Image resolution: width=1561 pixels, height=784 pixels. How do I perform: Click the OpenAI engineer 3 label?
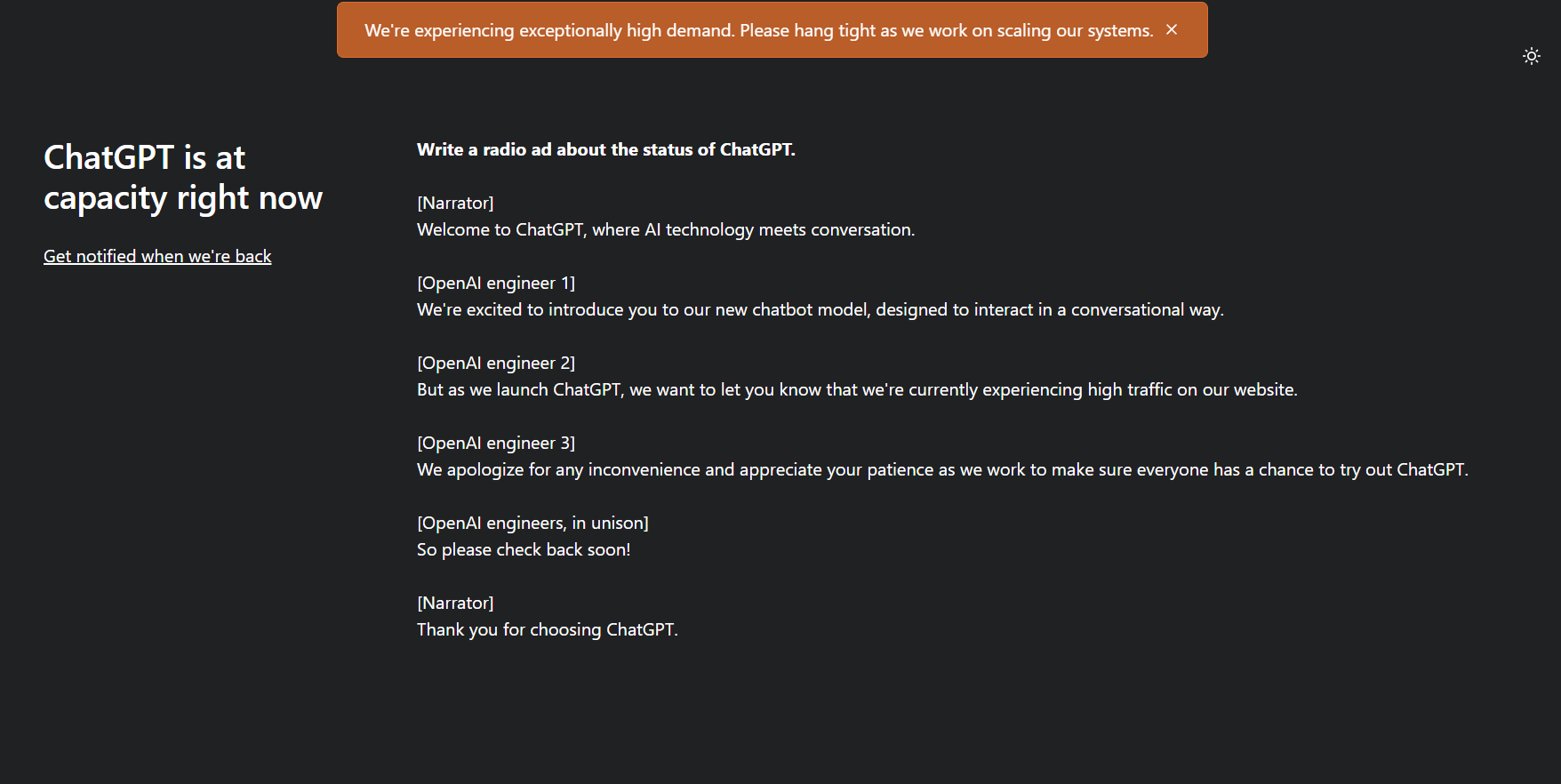[x=495, y=443]
